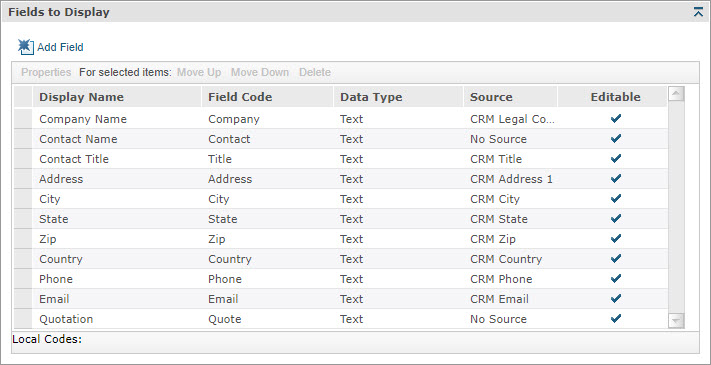Collapse the Fields to Display panel
711x365 pixels.
[698, 12]
